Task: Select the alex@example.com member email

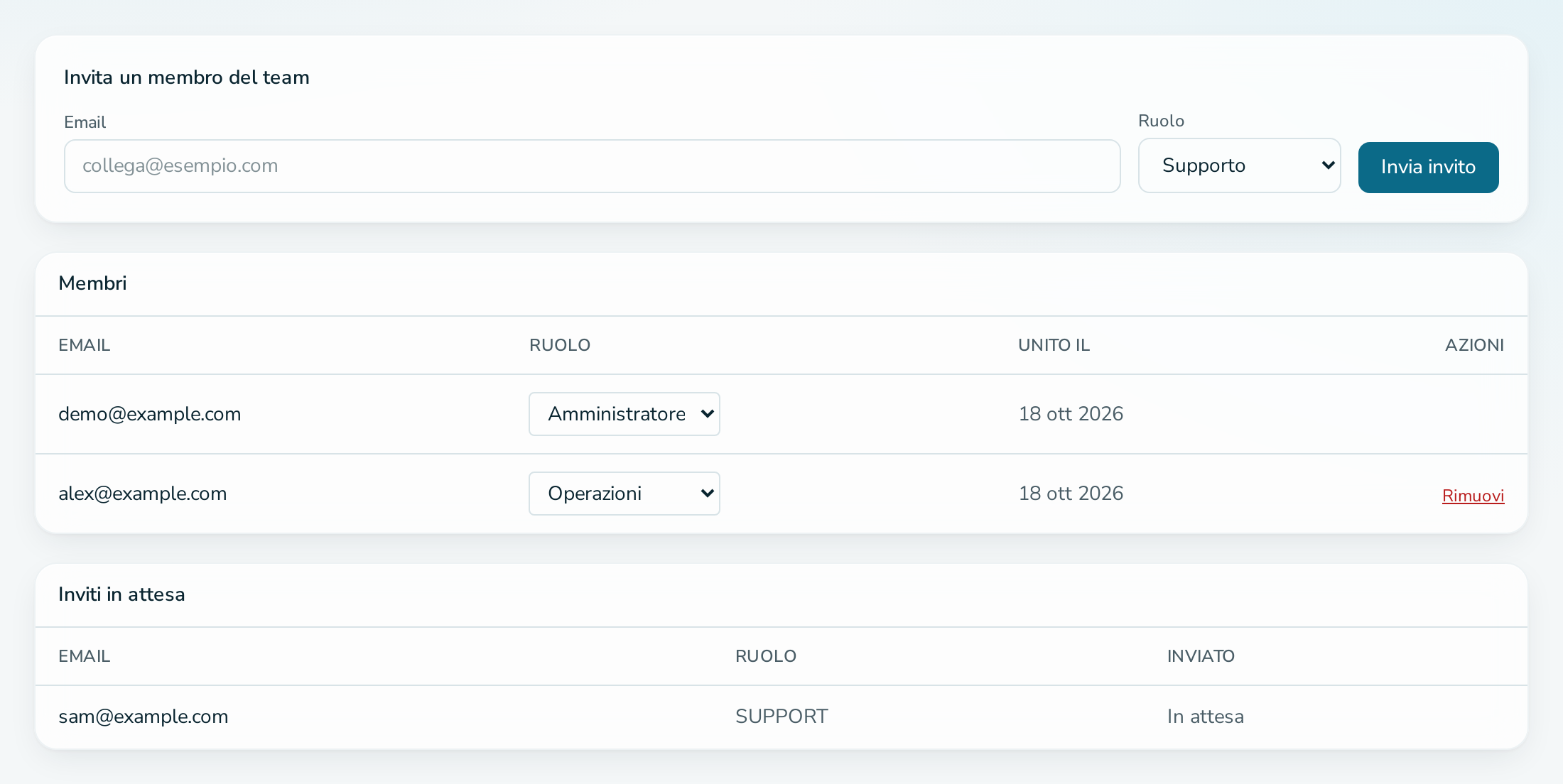Action: pyautogui.click(x=142, y=494)
